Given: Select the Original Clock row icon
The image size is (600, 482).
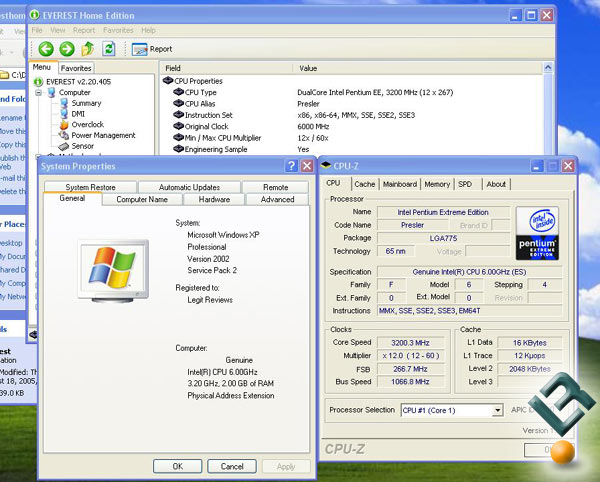Looking at the screenshot, I should point(178,126).
